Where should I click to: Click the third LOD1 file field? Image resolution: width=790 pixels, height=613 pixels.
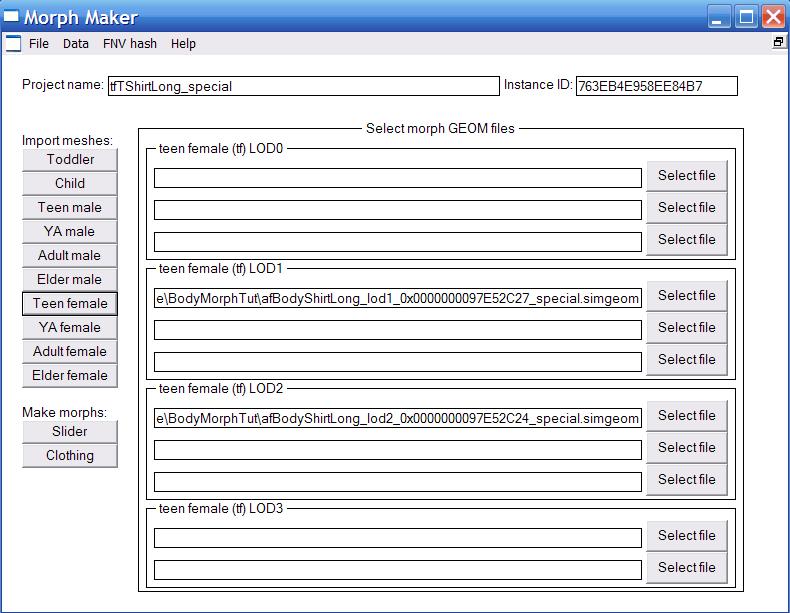coord(398,362)
